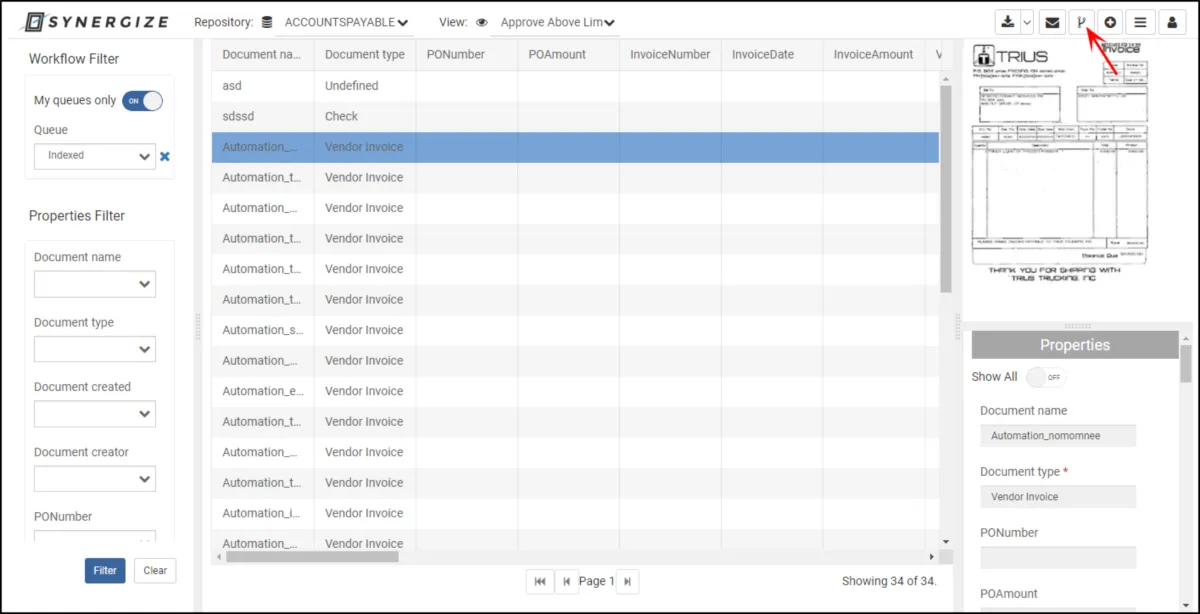Click the 'Page 1' pagination label
Screen dimensions: 1200x614
(x=597, y=581)
